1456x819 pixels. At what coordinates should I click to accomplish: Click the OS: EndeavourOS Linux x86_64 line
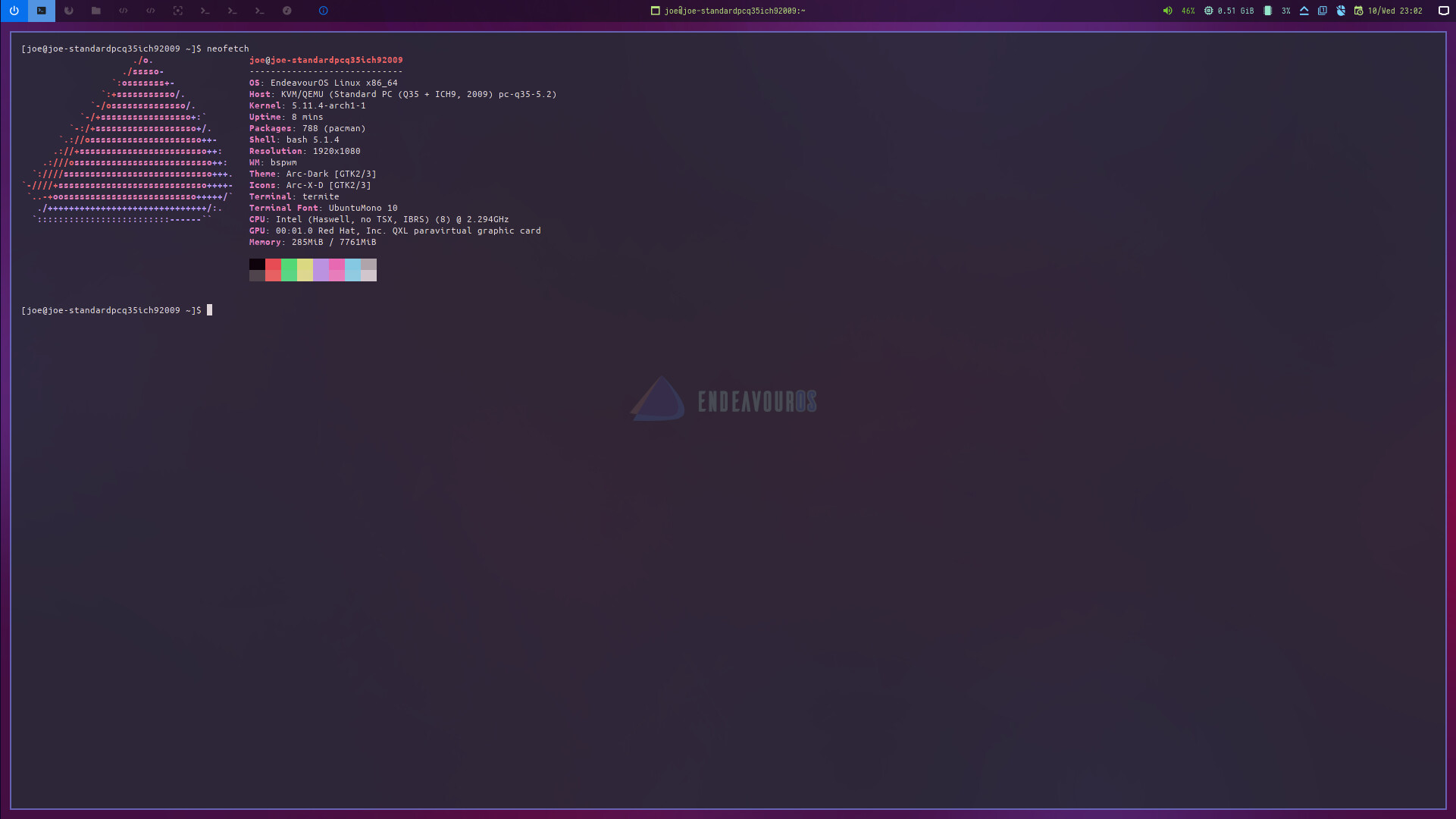click(324, 83)
